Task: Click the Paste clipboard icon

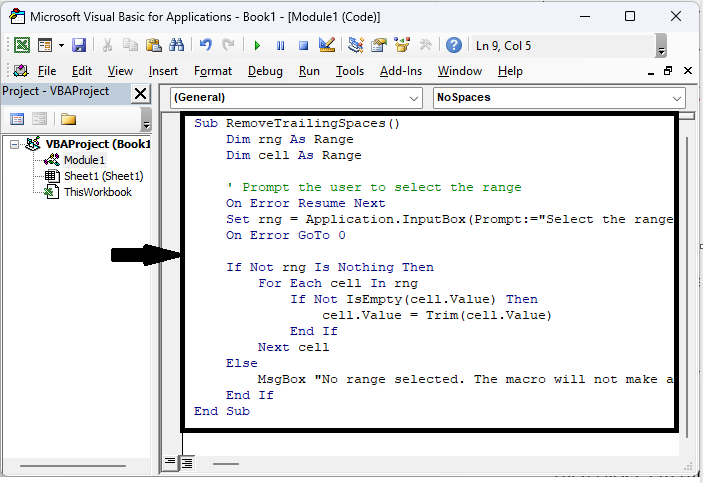Action: pos(153,45)
